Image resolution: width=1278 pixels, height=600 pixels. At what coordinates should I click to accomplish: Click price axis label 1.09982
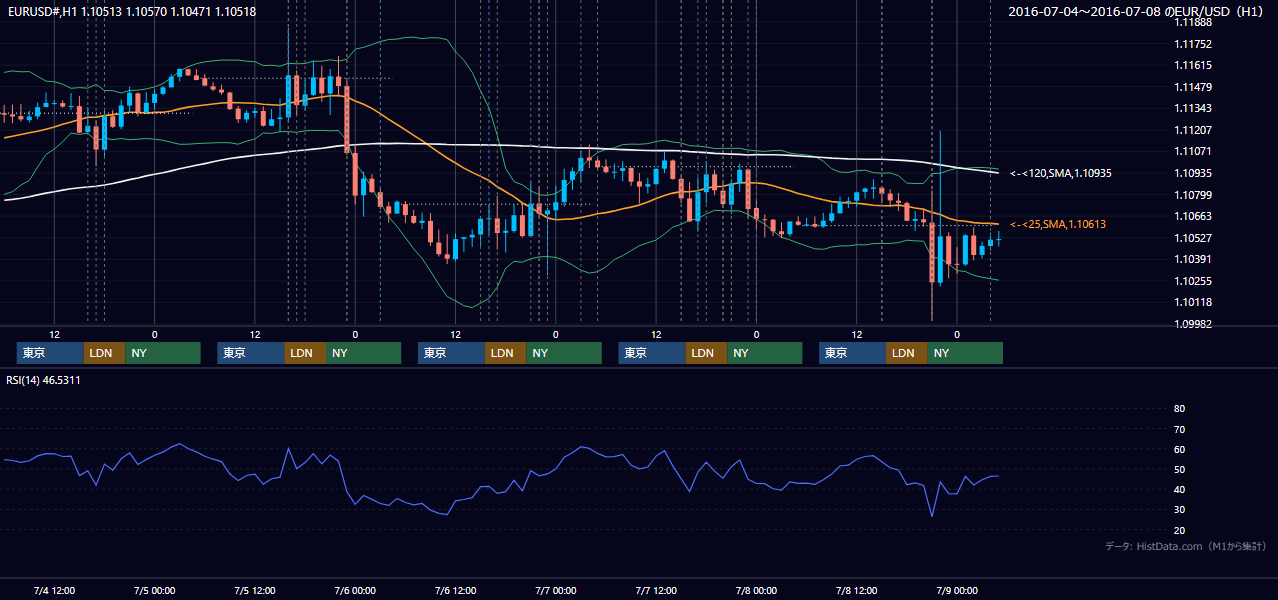click(x=1193, y=324)
